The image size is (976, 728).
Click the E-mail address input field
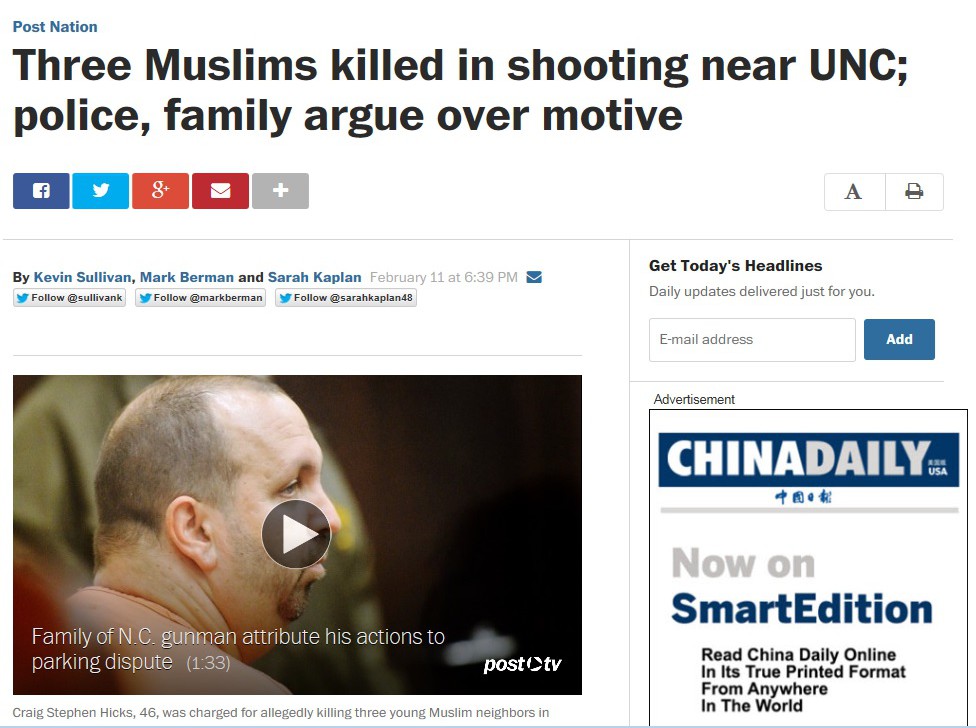(752, 340)
